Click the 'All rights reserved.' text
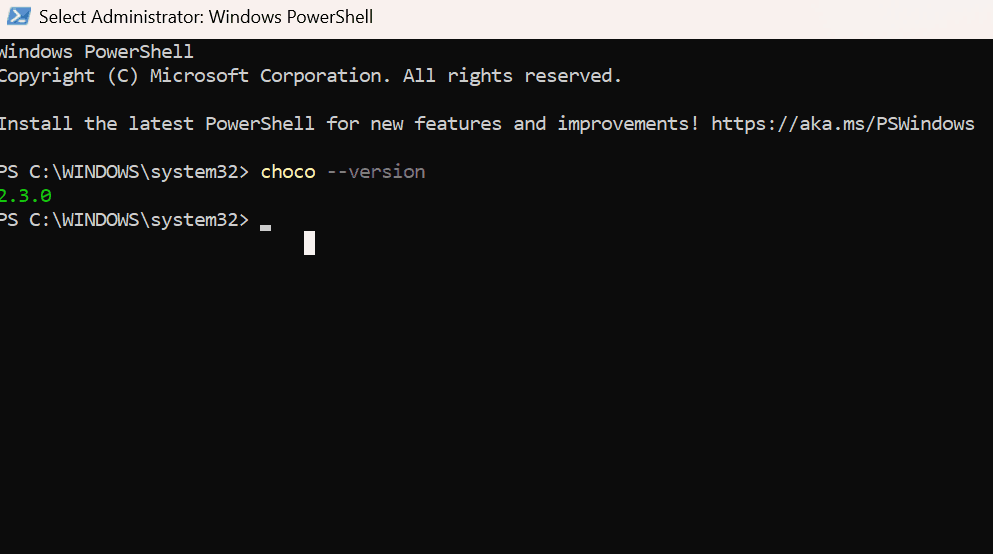993x554 pixels. coord(512,76)
